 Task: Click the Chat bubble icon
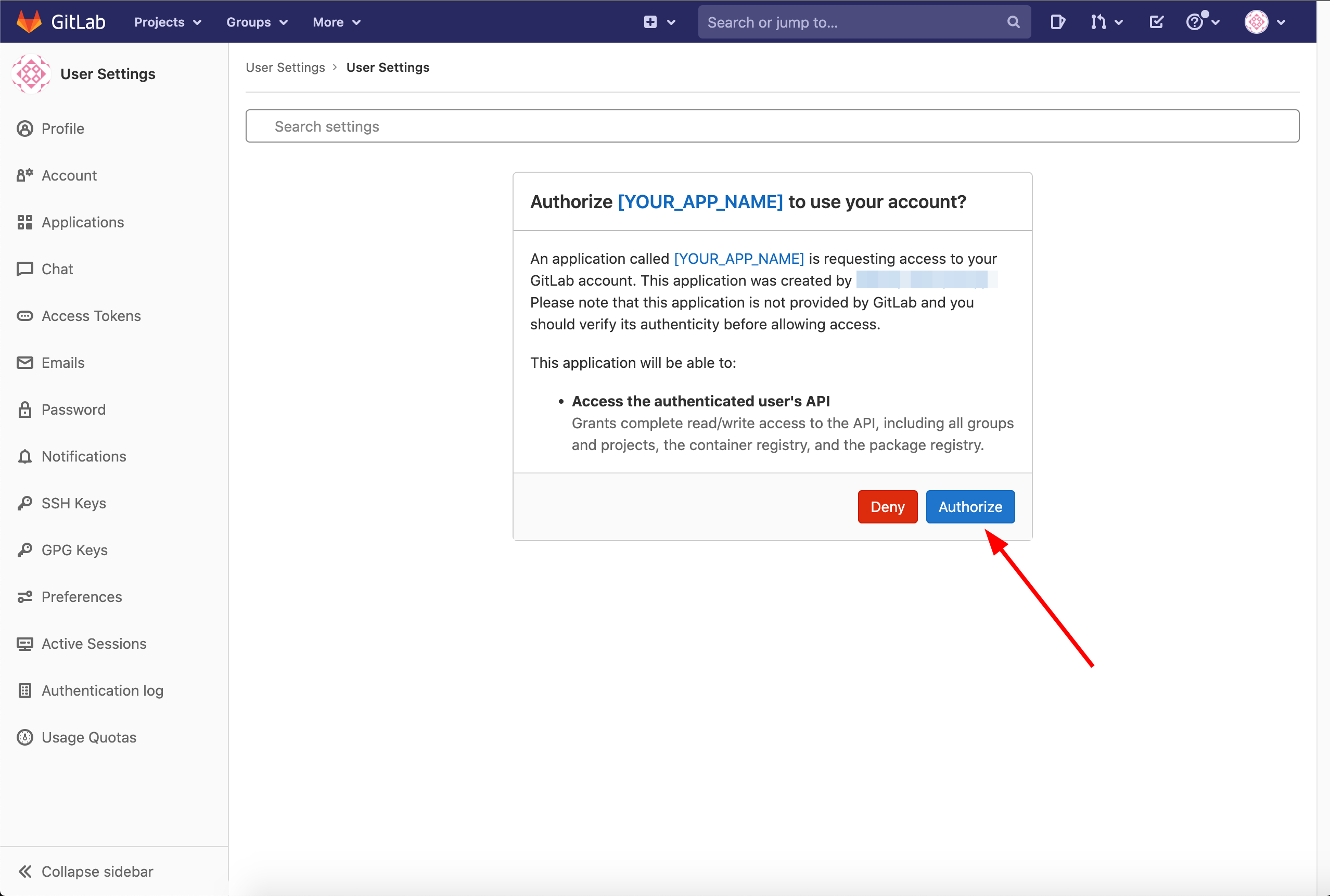(24, 269)
